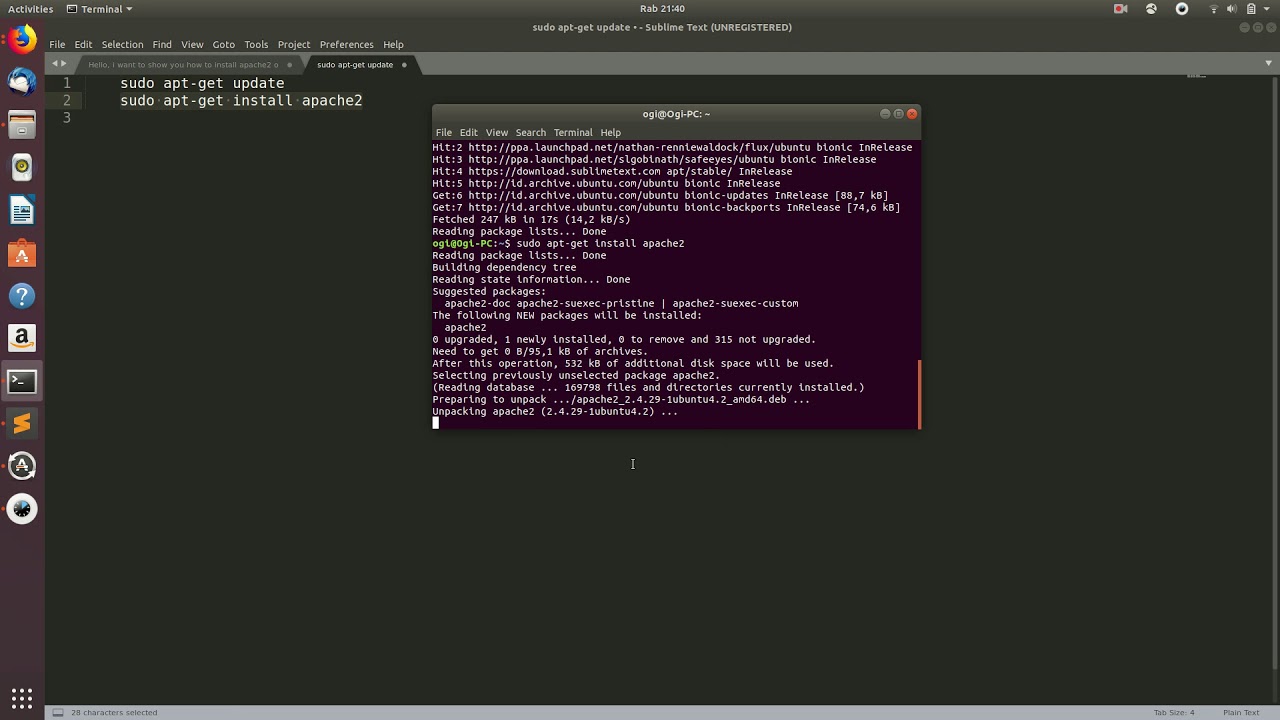Image resolution: width=1280 pixels, height=720 pixels.
Task: Switch to Sublime Text dock icon
Action: pos(22,424)
